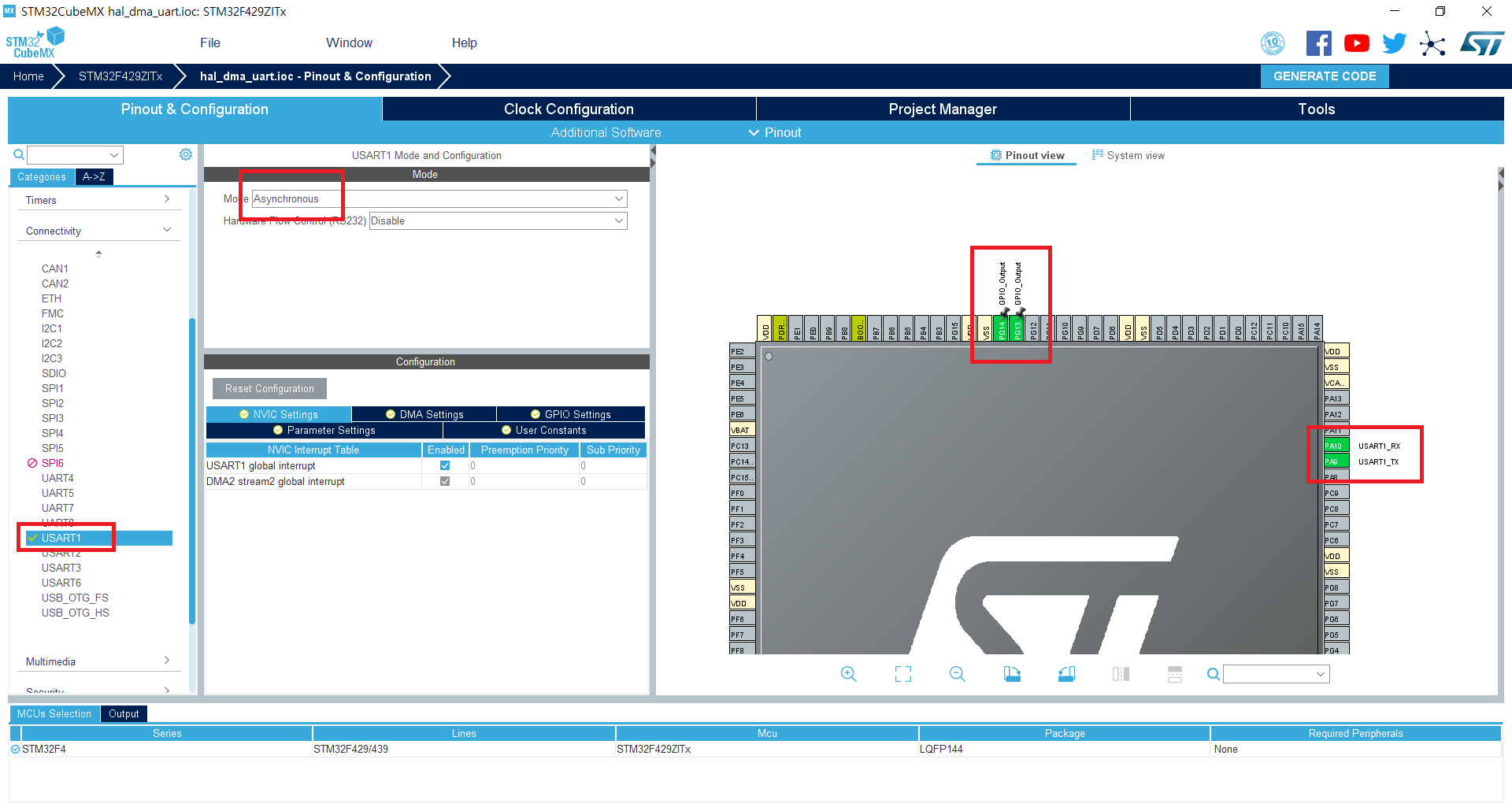
Task: Rotate the chip clockwise
Action: 1012,674
